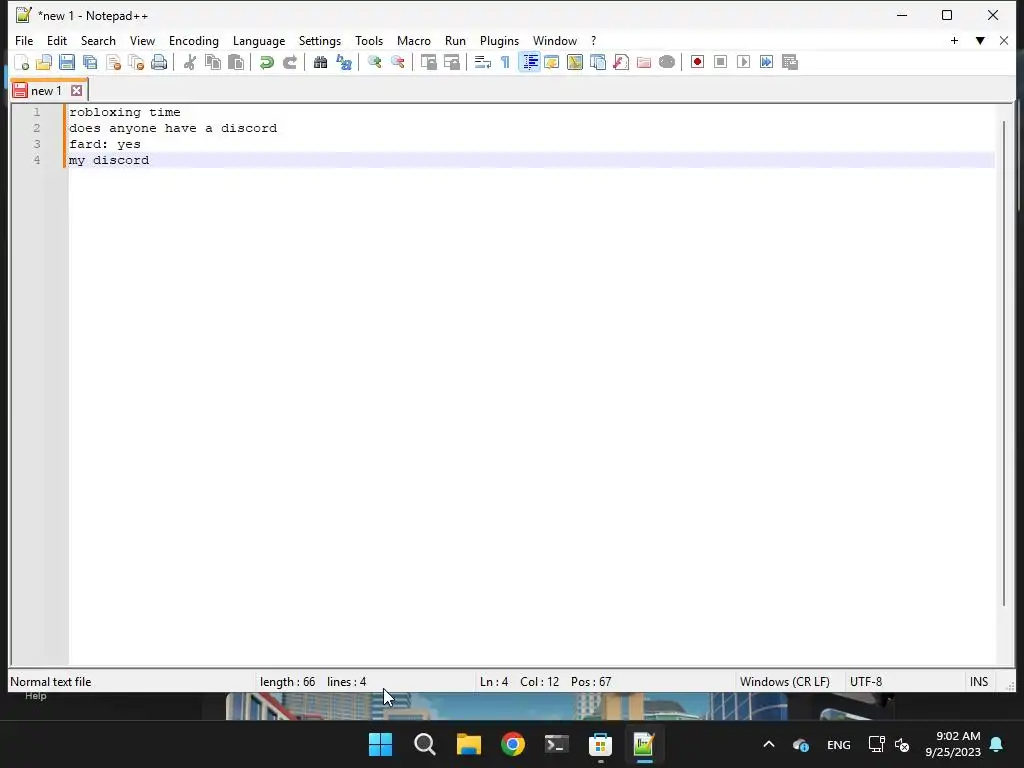
Task: Create a new file via toolbar icon
Action: [x=22, y=62]
